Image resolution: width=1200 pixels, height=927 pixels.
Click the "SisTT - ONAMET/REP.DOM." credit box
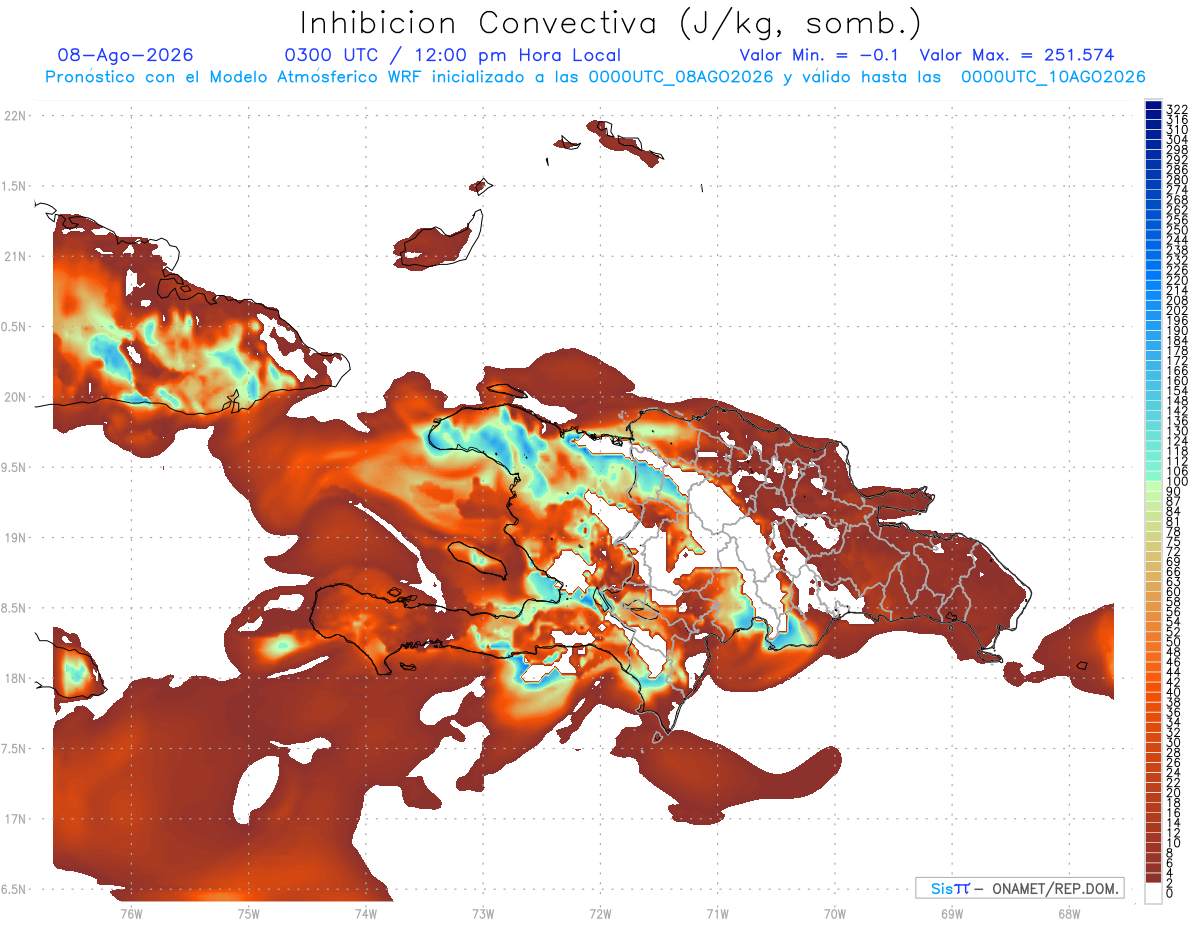[x=1019, y=888]
